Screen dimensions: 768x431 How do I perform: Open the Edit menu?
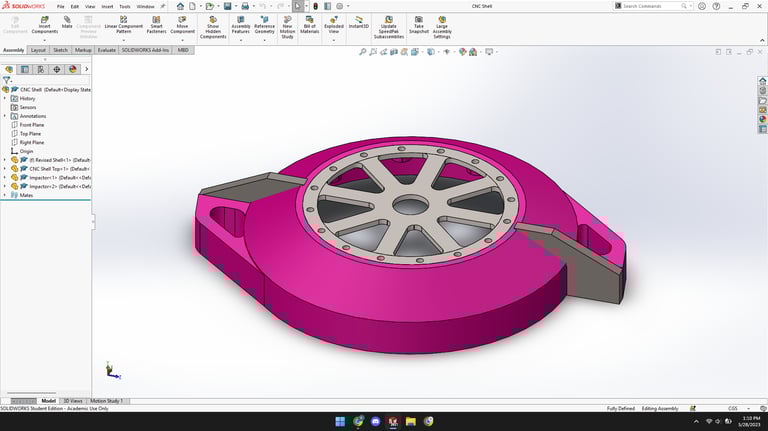coord(74,7)
